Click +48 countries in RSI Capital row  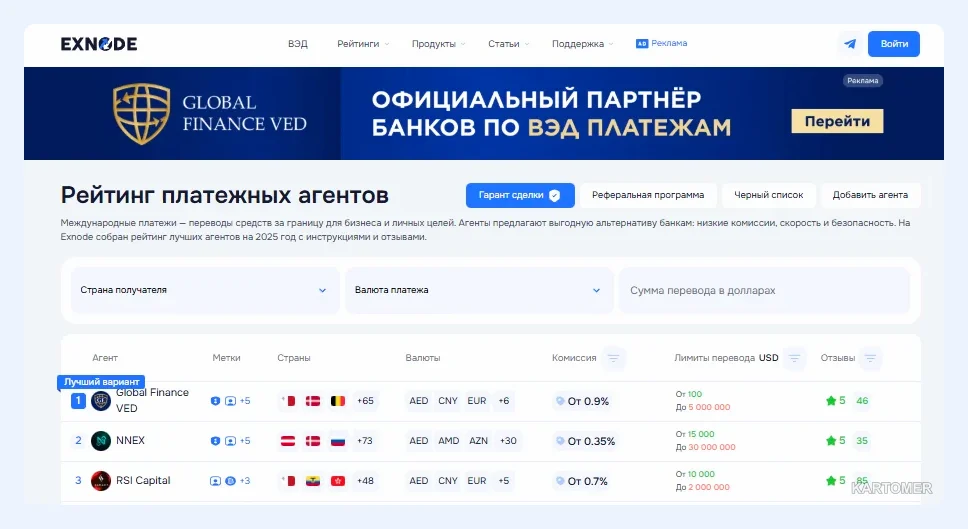[x=365, y=481]
